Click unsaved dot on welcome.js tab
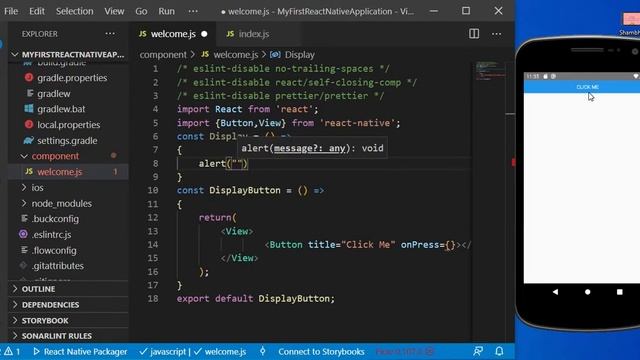Image resolution: width=640 pixels, height=360 pixels. coord(204,34)
